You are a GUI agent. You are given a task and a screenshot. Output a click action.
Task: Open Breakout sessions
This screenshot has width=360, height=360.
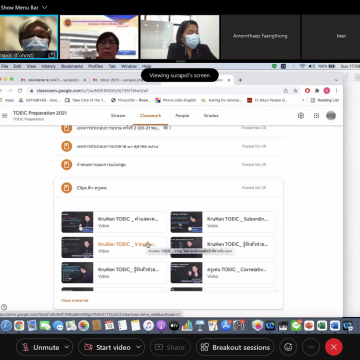(235, 347)
